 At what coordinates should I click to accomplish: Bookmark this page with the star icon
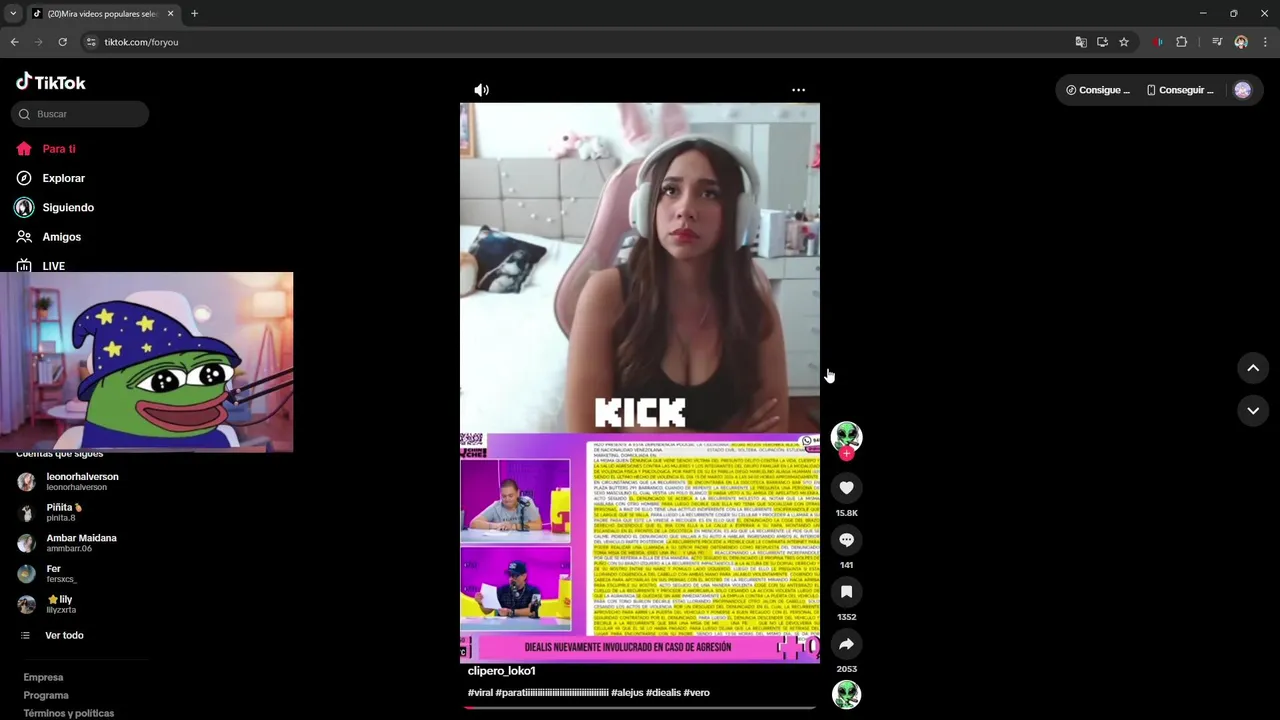point(1124,42)
